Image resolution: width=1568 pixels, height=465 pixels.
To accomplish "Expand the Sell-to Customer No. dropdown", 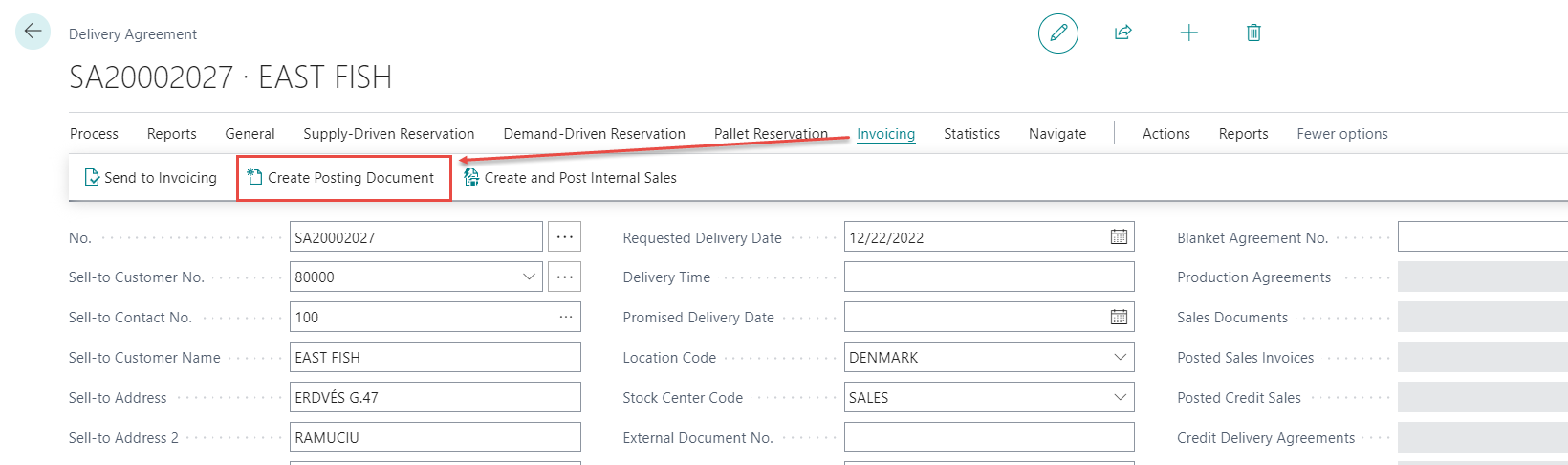I will point(529,277).
